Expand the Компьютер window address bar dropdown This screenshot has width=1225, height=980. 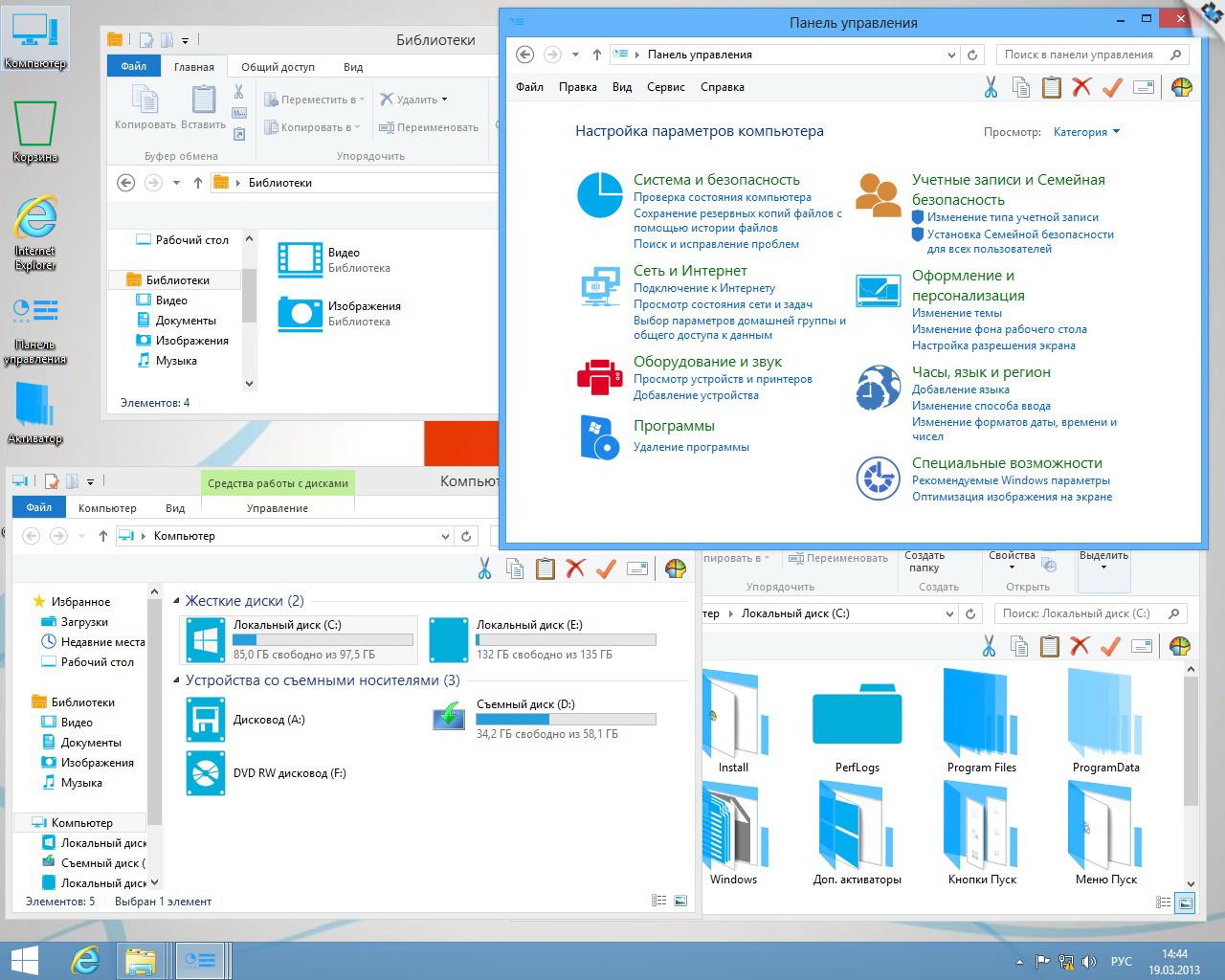(445, 536)
